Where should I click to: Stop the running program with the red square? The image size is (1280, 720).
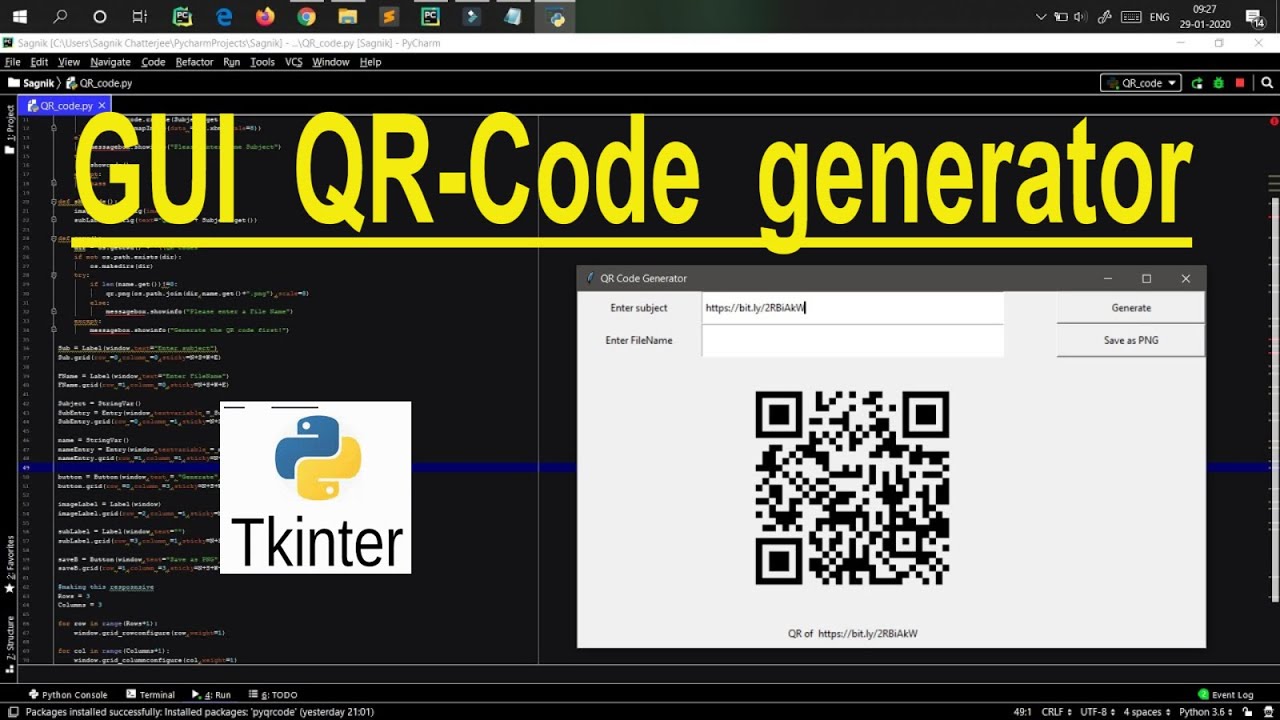click(1240, 83)
